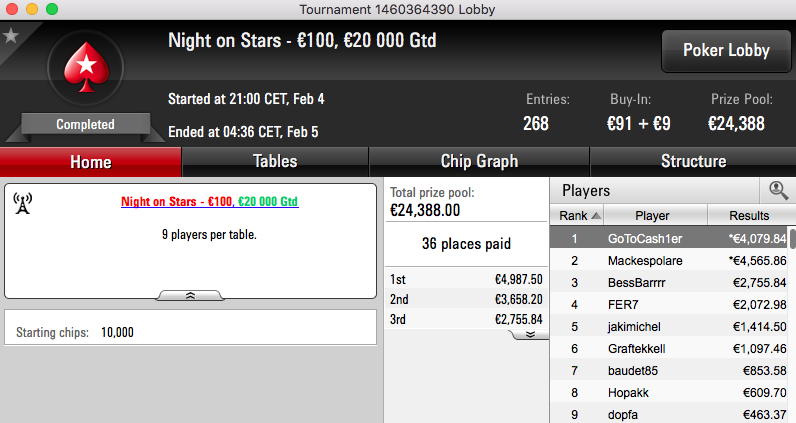Click the favorite star icon
Screen dimensions: 796x423
click(11, 36)
